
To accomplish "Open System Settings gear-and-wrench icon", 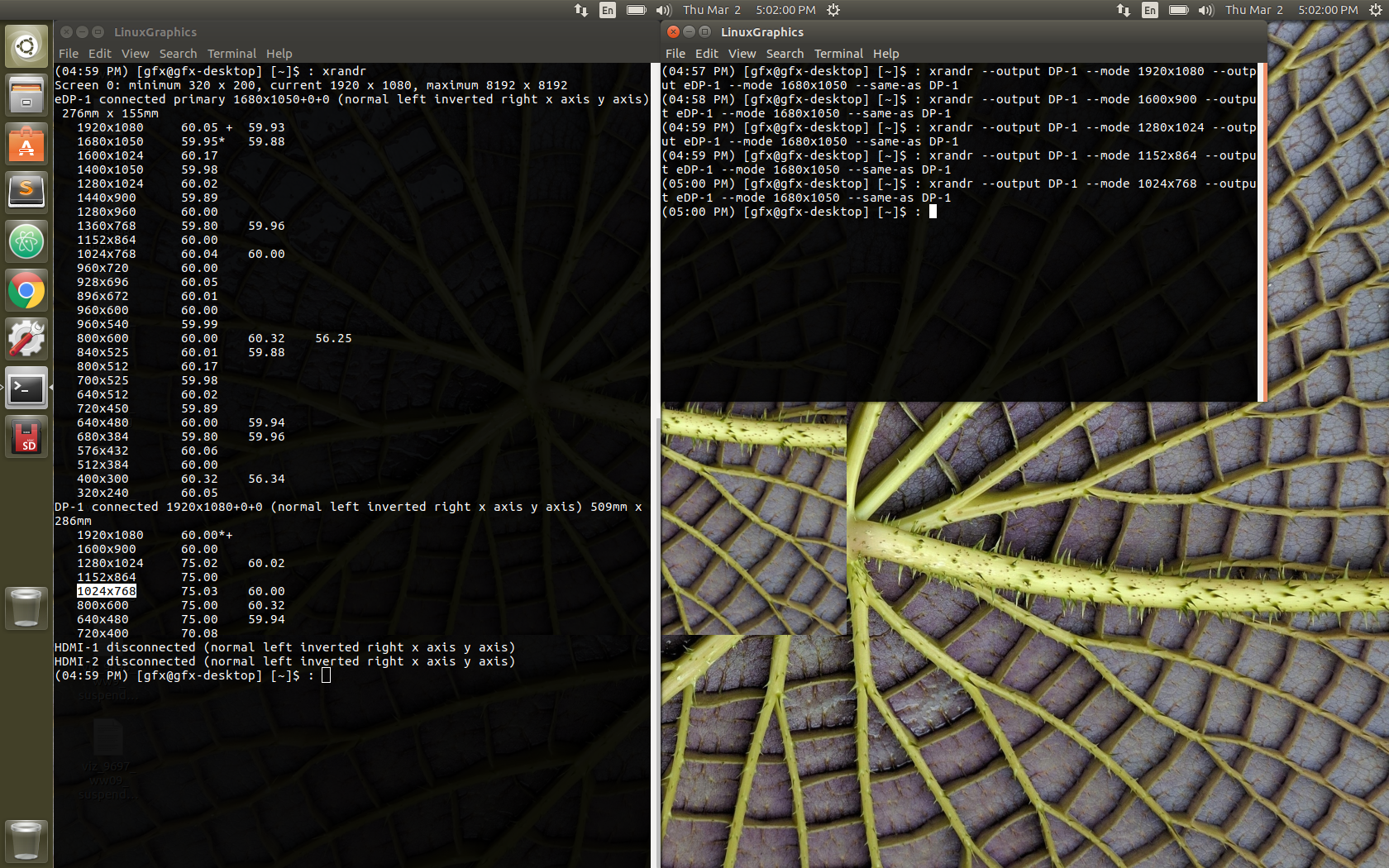I will [26, 339].
